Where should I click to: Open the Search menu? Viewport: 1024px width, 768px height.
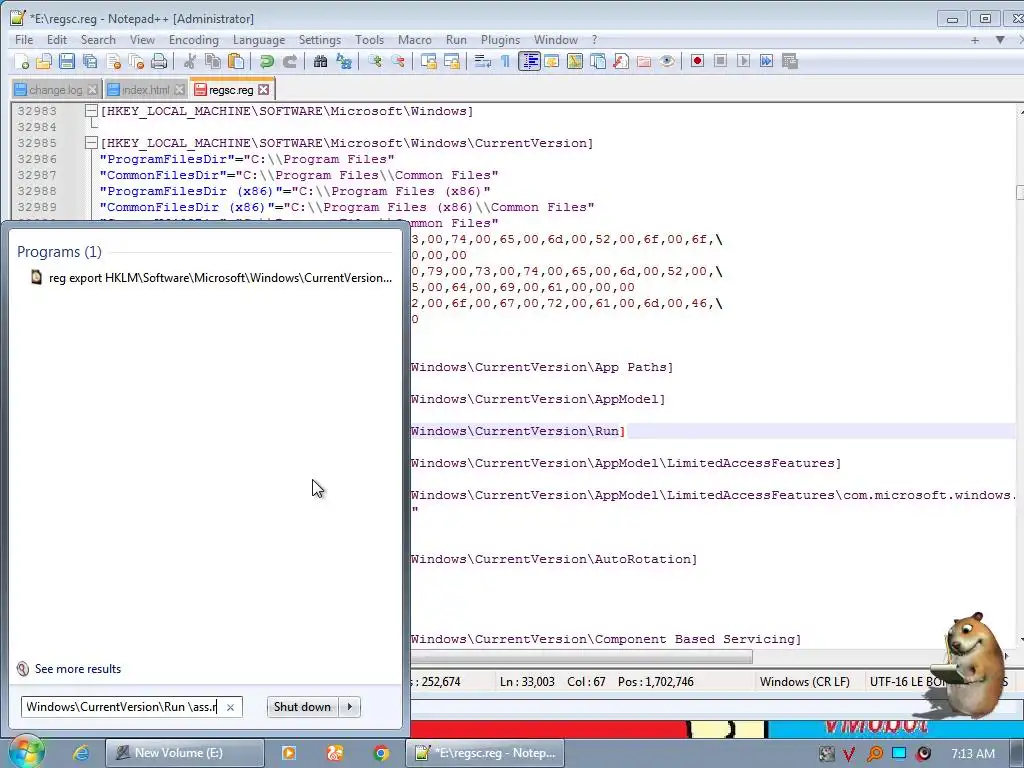tap(98, 40)
